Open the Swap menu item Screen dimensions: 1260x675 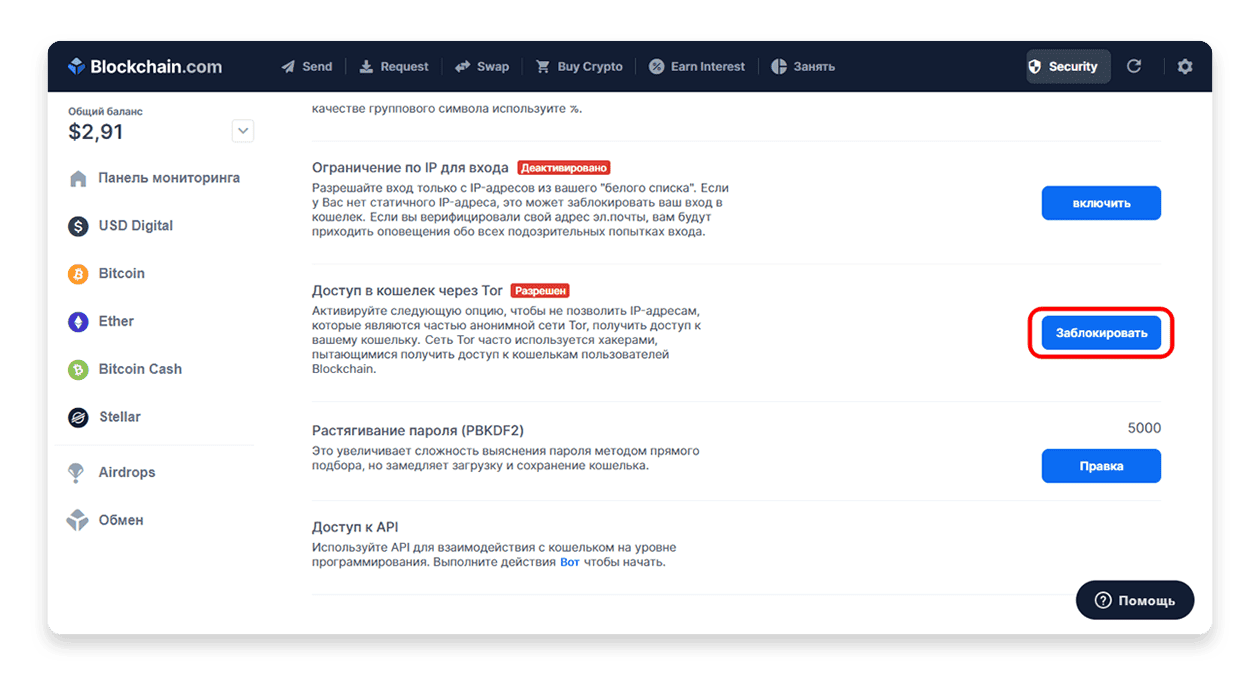[482, 67]
